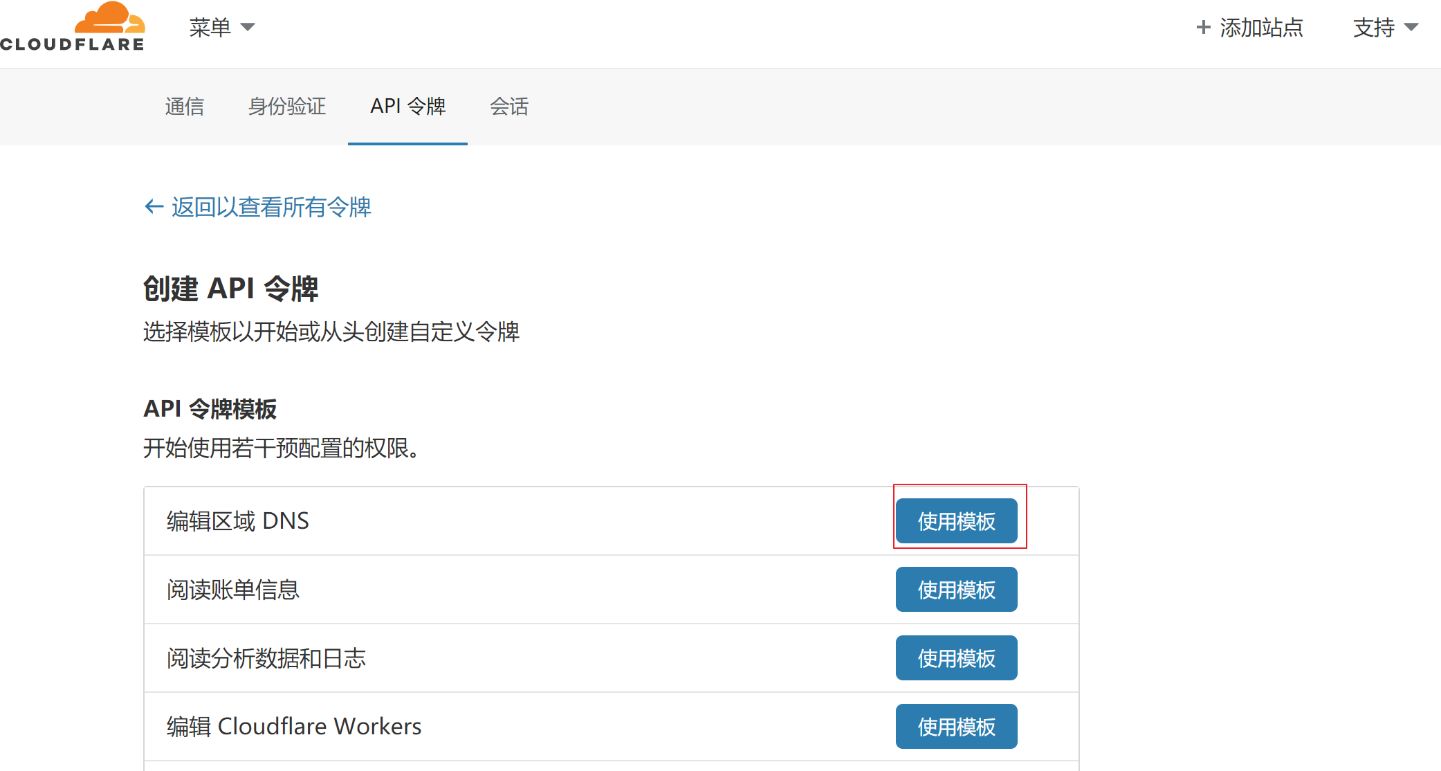Use template for 编辑区域 DNS

coord(957,521)
